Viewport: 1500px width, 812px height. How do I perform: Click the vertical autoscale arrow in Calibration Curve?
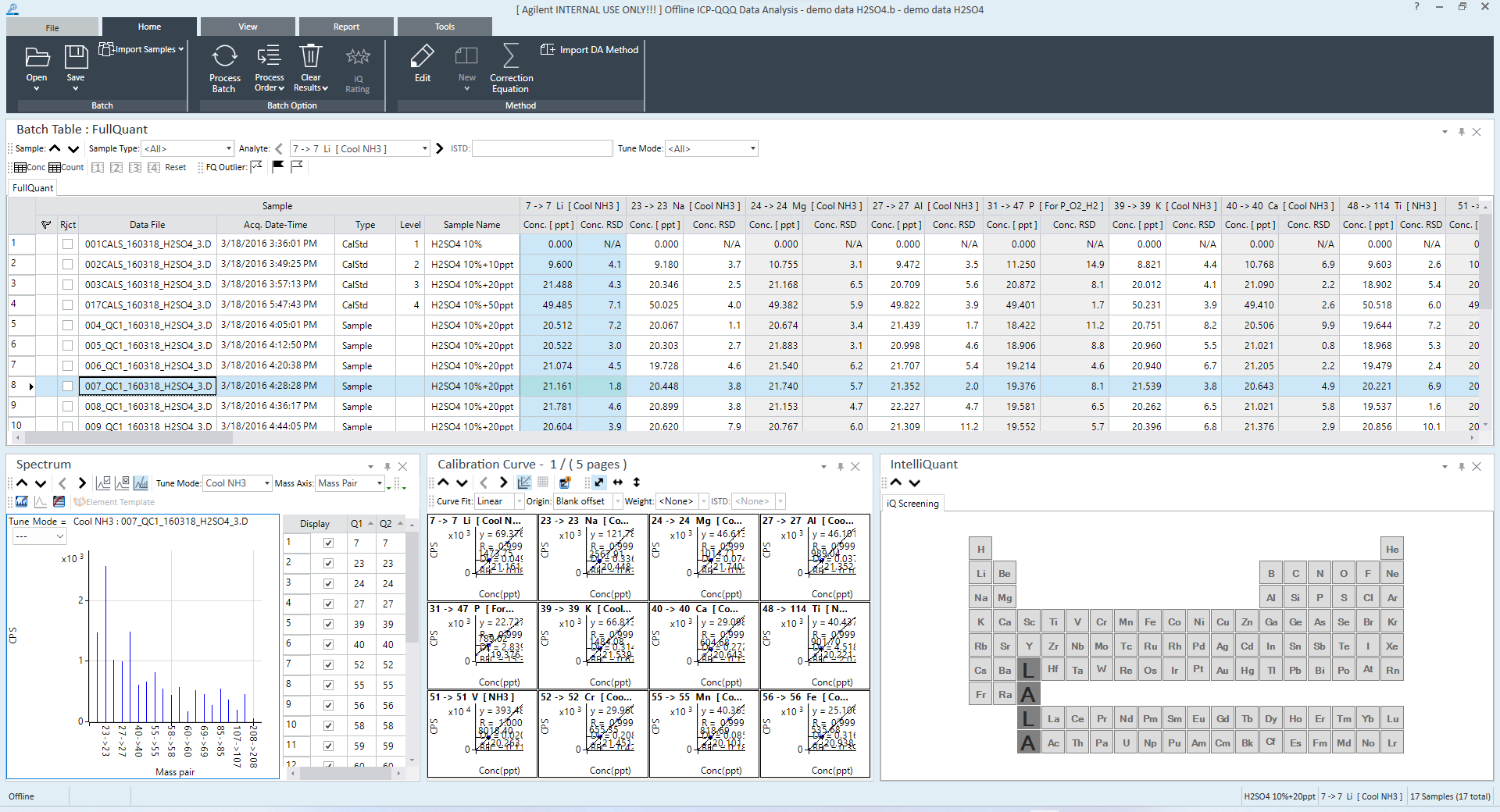pos(637,482)
